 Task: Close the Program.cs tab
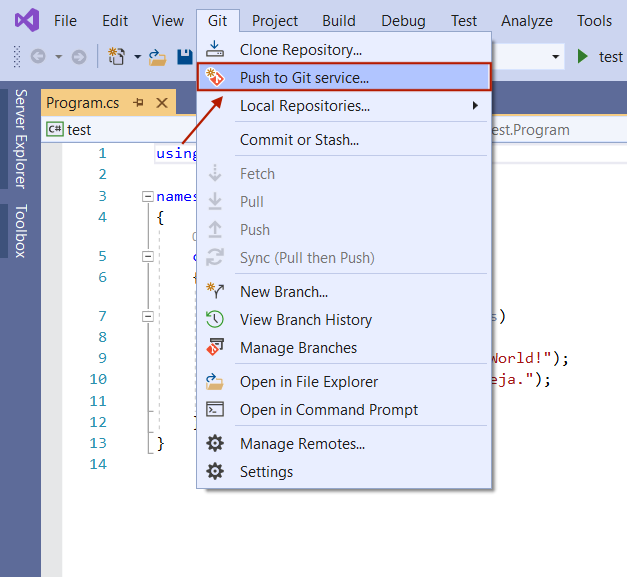click(160, 102)
